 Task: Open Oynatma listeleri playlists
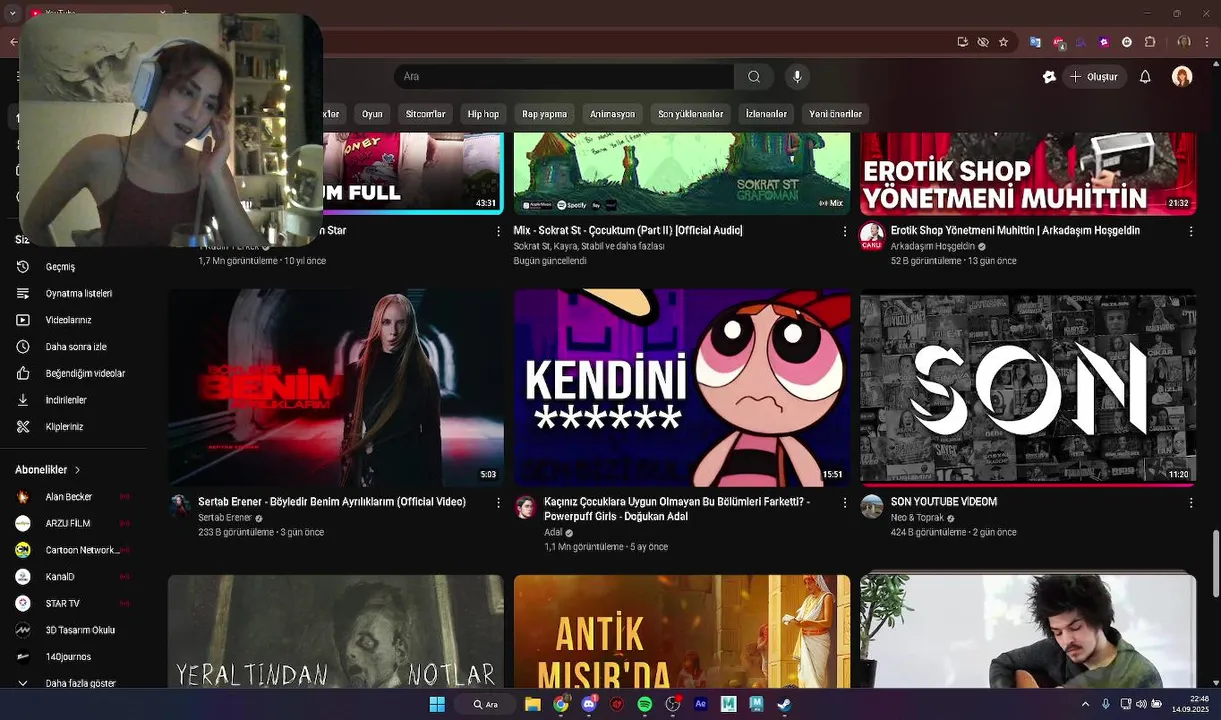click(78, 294)
